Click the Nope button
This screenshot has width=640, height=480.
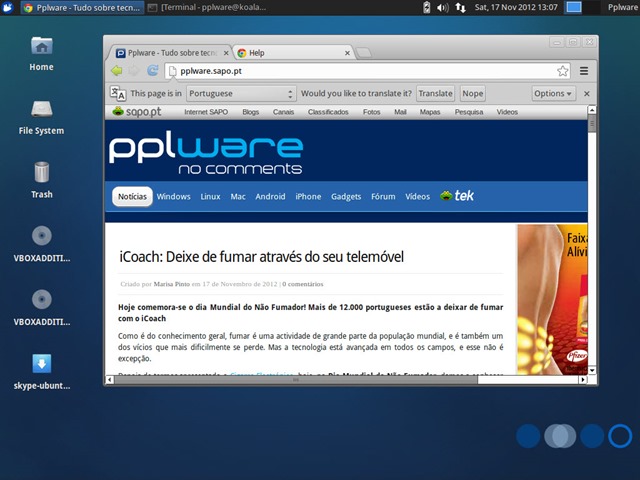(x=473, y=93)
